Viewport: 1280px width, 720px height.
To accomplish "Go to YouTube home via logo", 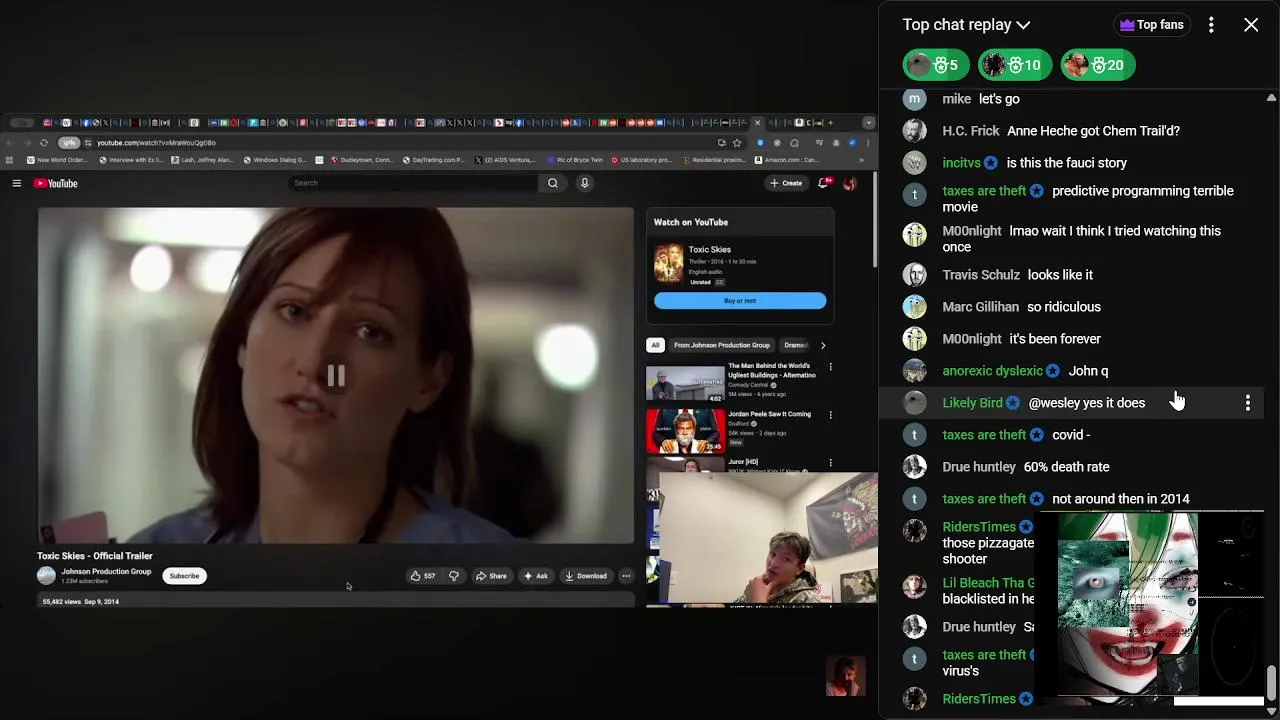I will pyautogui.click(x=56, y=183).
